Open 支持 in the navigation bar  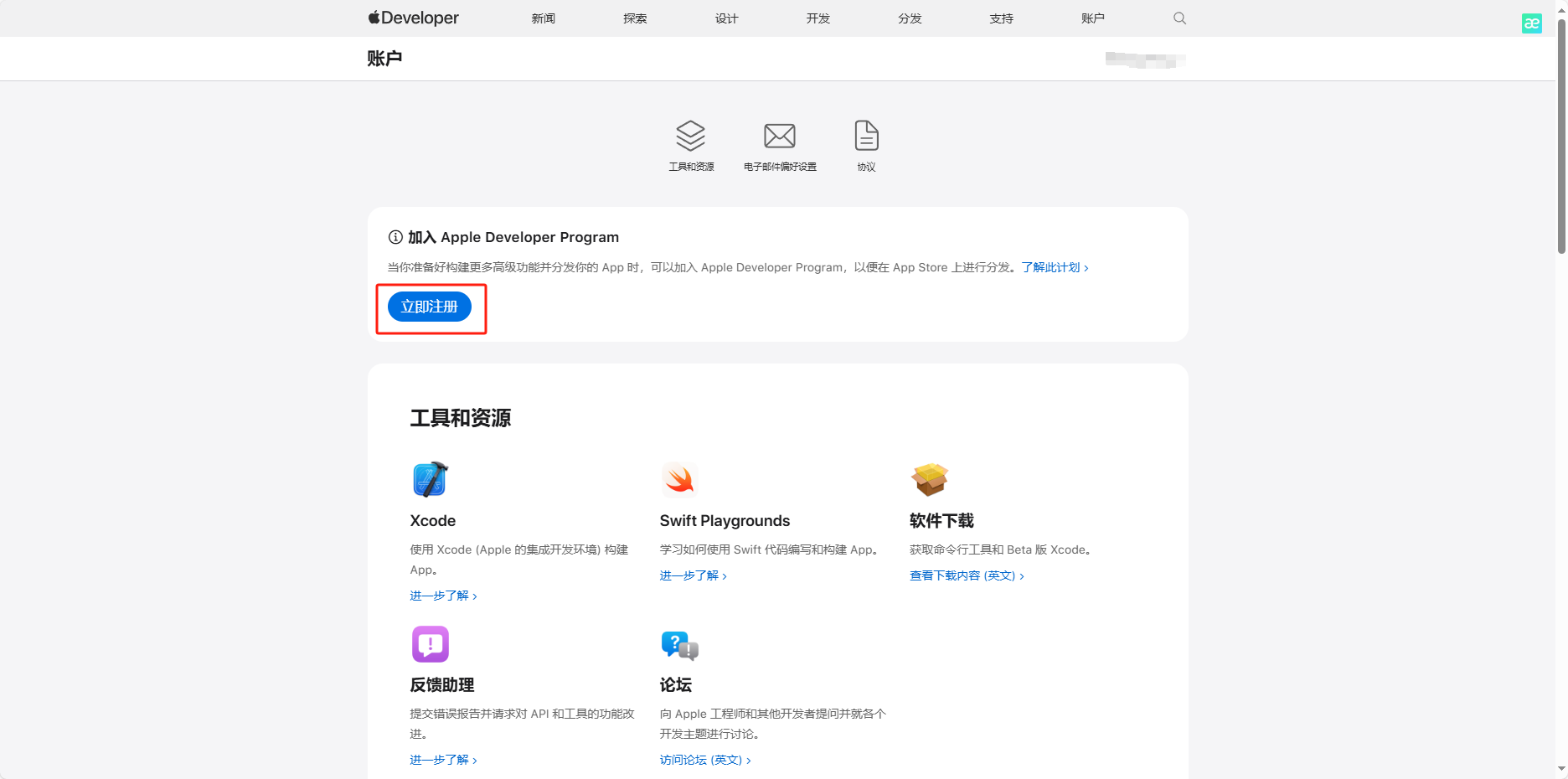[1001, 18]
